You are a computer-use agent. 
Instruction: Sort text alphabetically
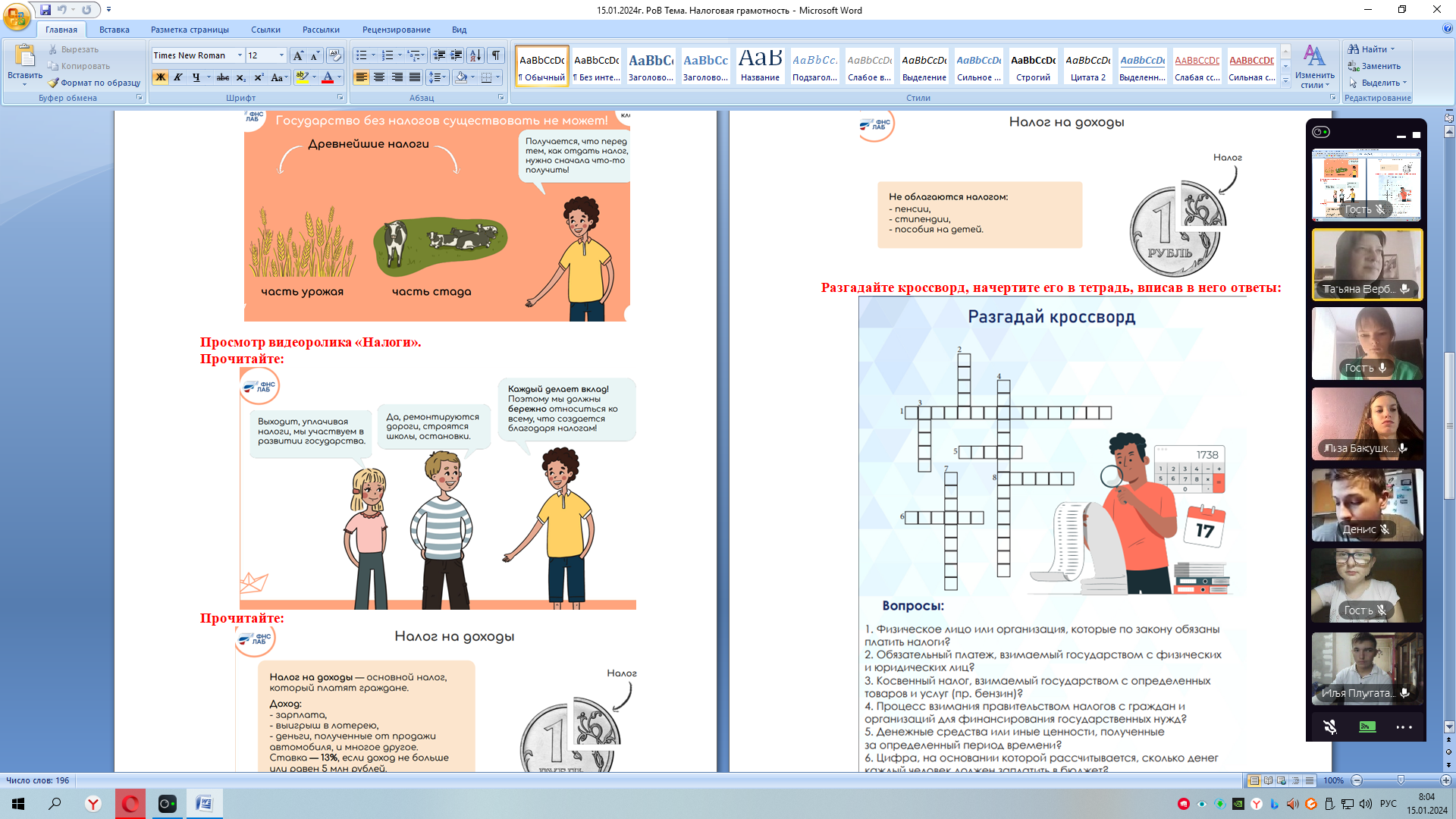pos(475,55)
